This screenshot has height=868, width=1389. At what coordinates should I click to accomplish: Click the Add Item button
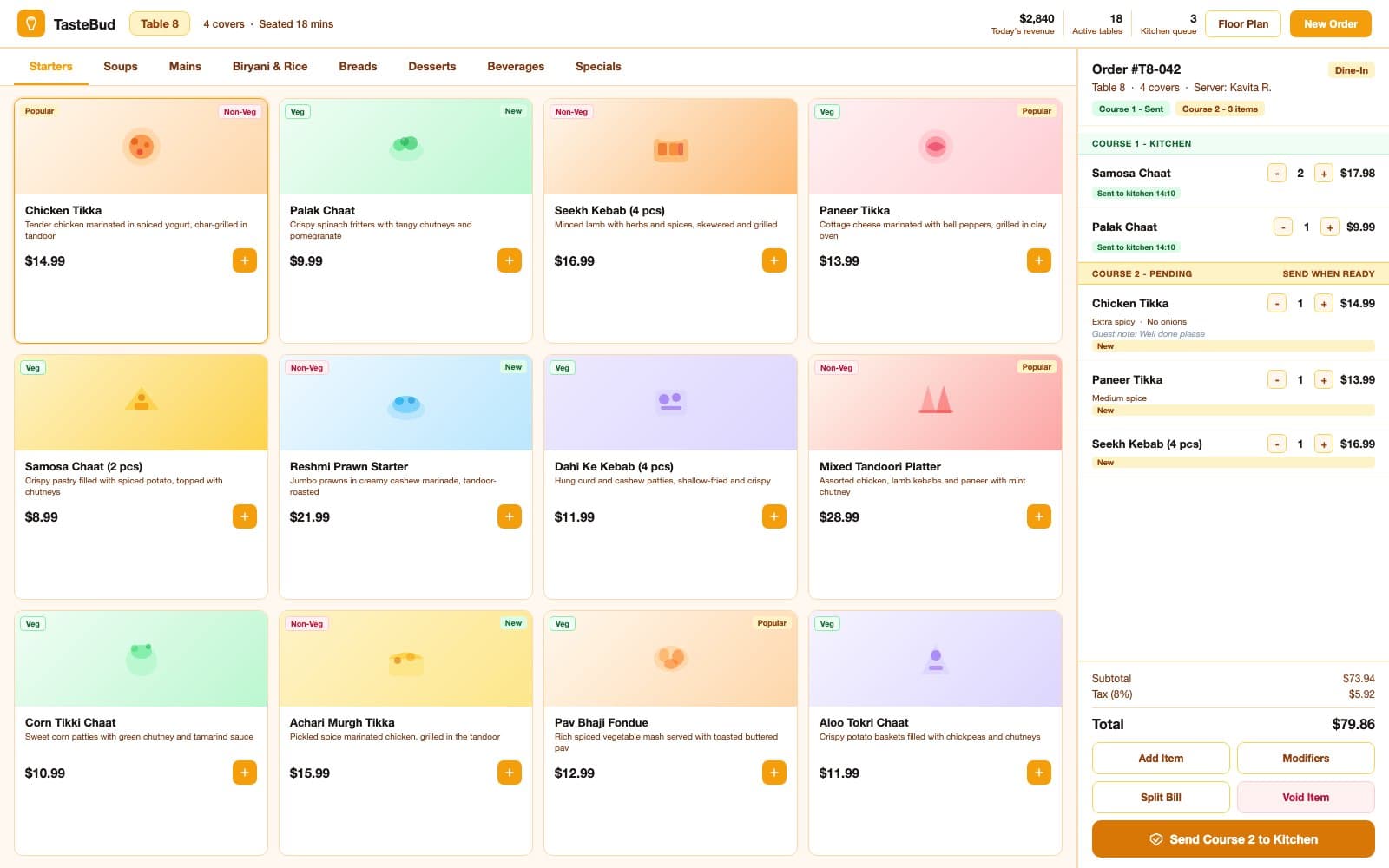click(x=1161, y=758)
